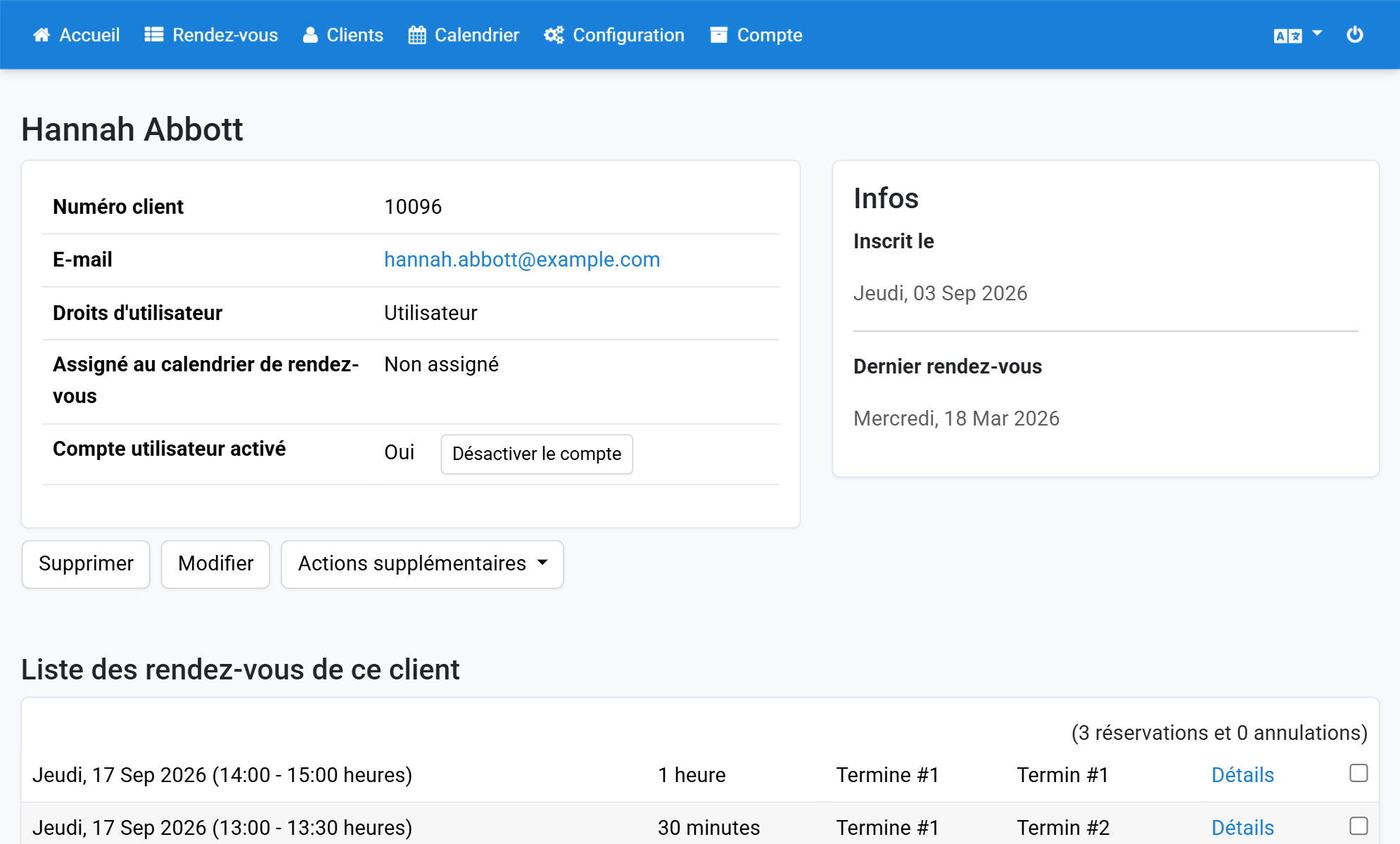Click the Utilisateur rights value
Image resolution: width=1400 pixels, height=844 pixels.
coord(431,313)
